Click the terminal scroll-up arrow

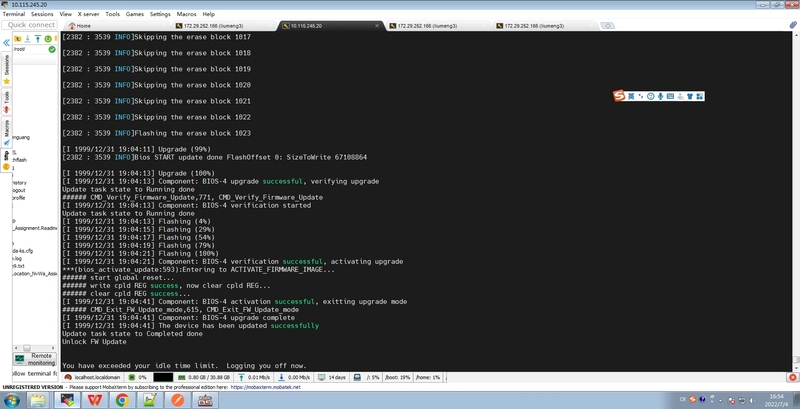point(795,35)
